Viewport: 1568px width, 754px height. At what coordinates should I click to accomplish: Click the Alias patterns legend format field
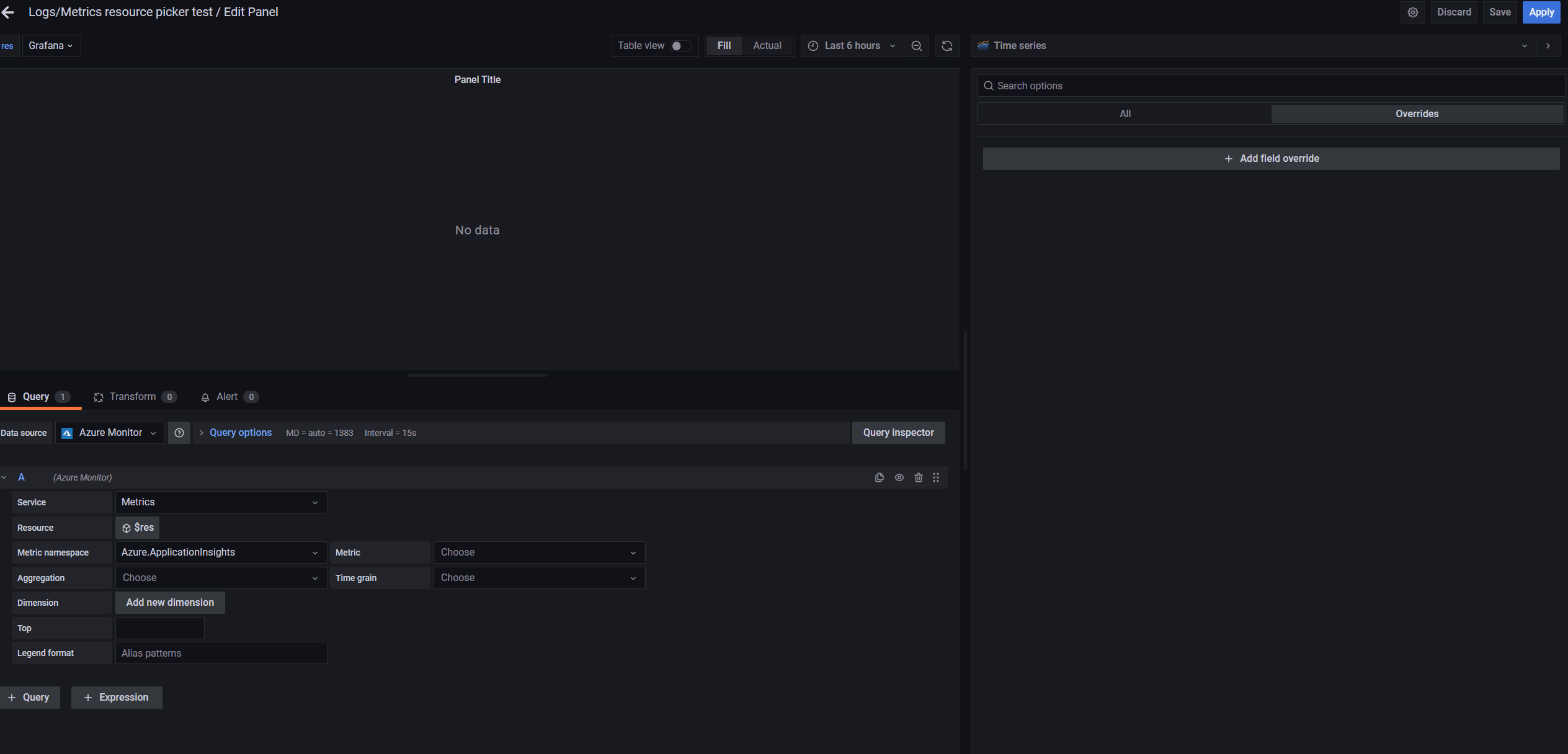220,652
